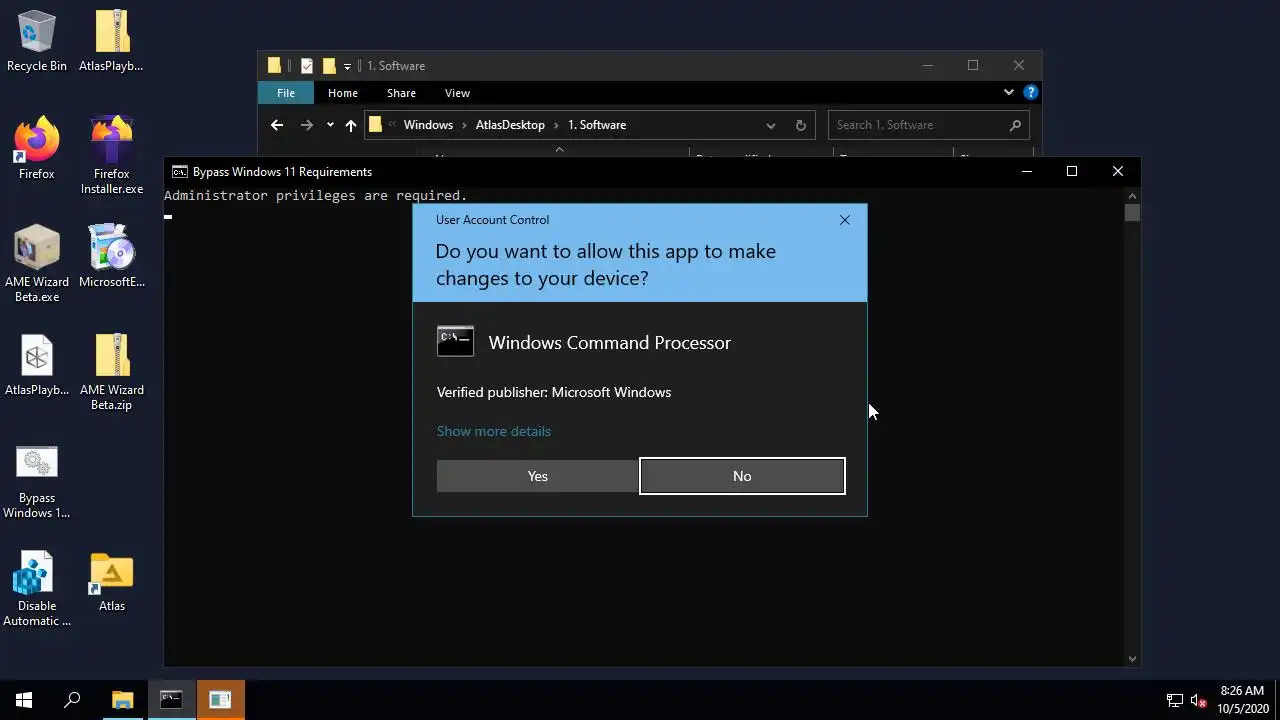
Task: Click No in User Account Control
Action: pyautogui.click(x=742, y=476)
